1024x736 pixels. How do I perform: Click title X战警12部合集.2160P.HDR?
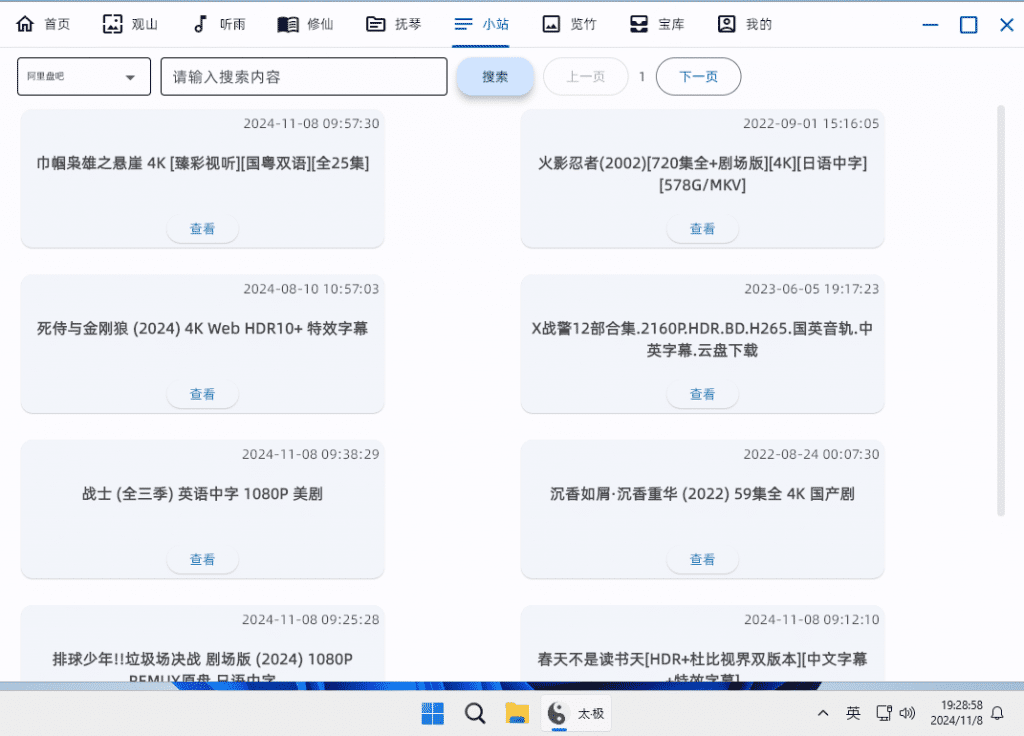703,339
